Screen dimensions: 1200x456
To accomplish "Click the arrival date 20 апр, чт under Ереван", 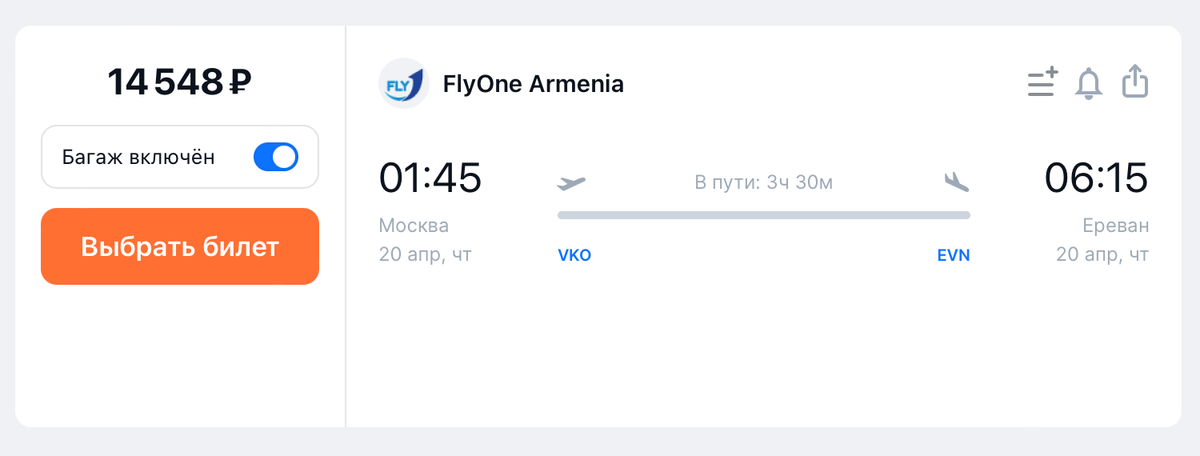I will pos(1103,255).
